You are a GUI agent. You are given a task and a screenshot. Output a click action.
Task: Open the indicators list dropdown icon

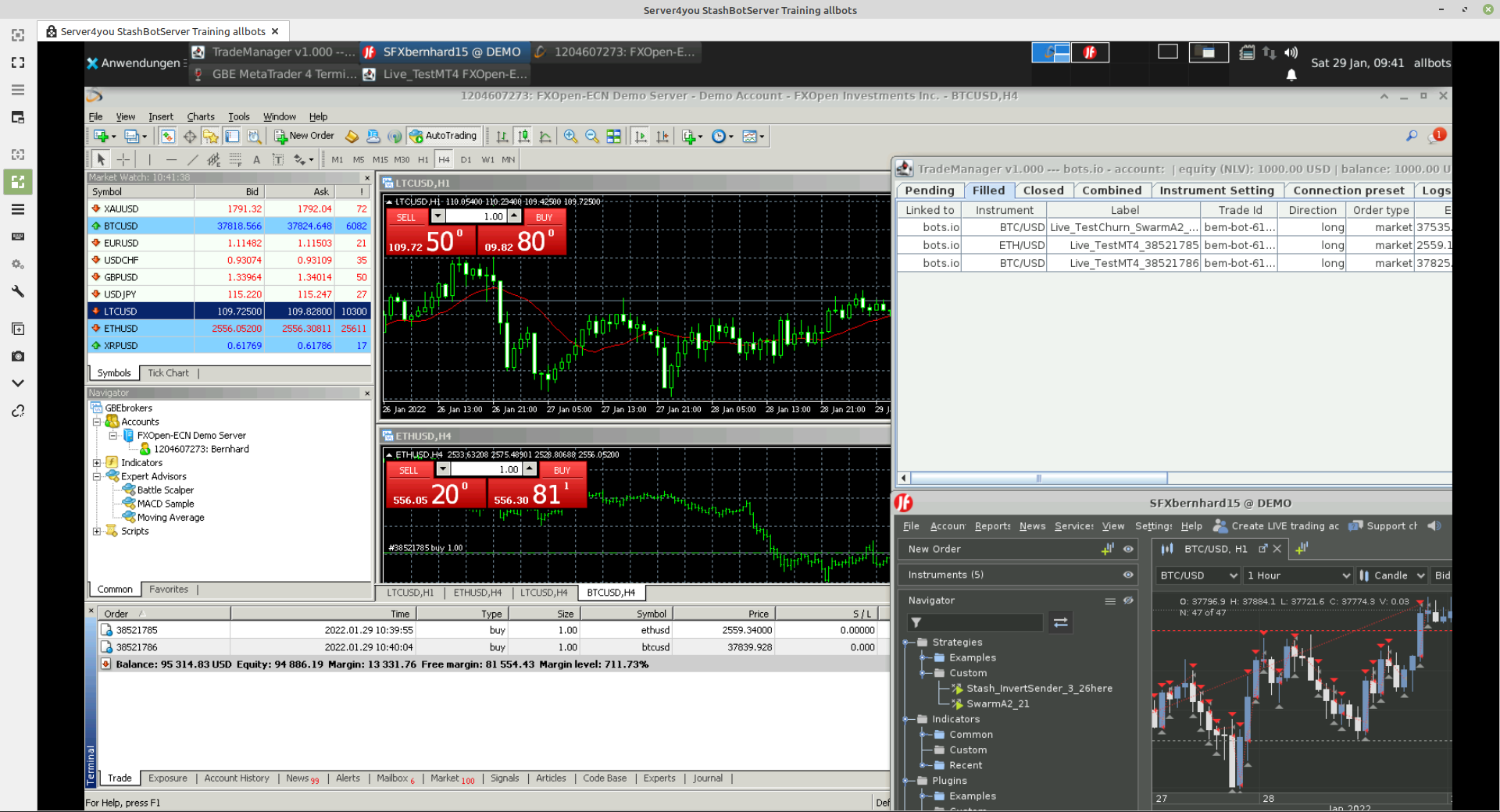pyautogui.click(x=692, y=136)
